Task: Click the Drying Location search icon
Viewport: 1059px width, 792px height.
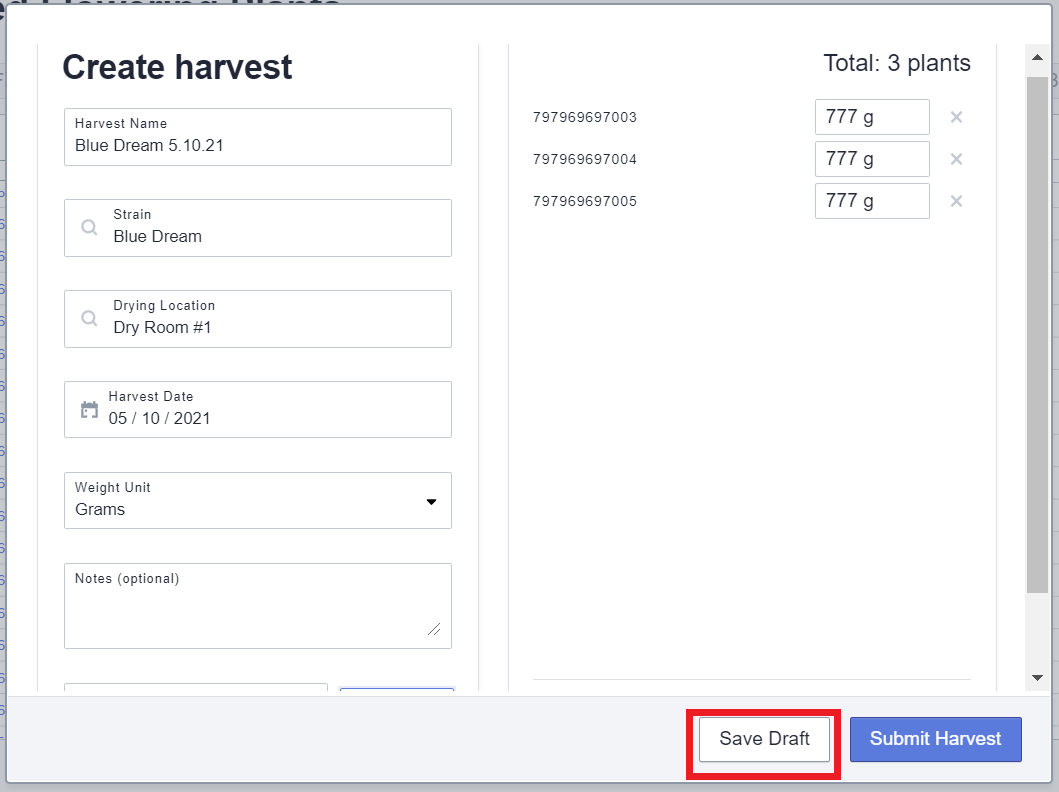Action: (90, 319)
